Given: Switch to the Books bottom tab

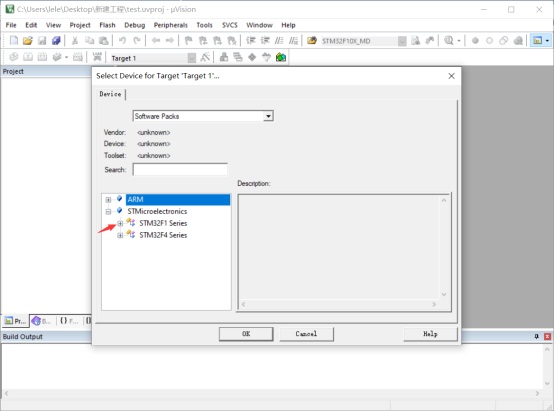Looking at the screenshot, I should pos(42,321).
